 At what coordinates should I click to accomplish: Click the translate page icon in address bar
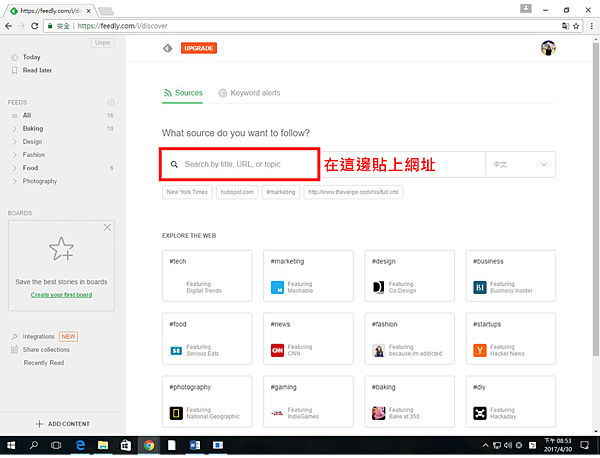point(565,26)
